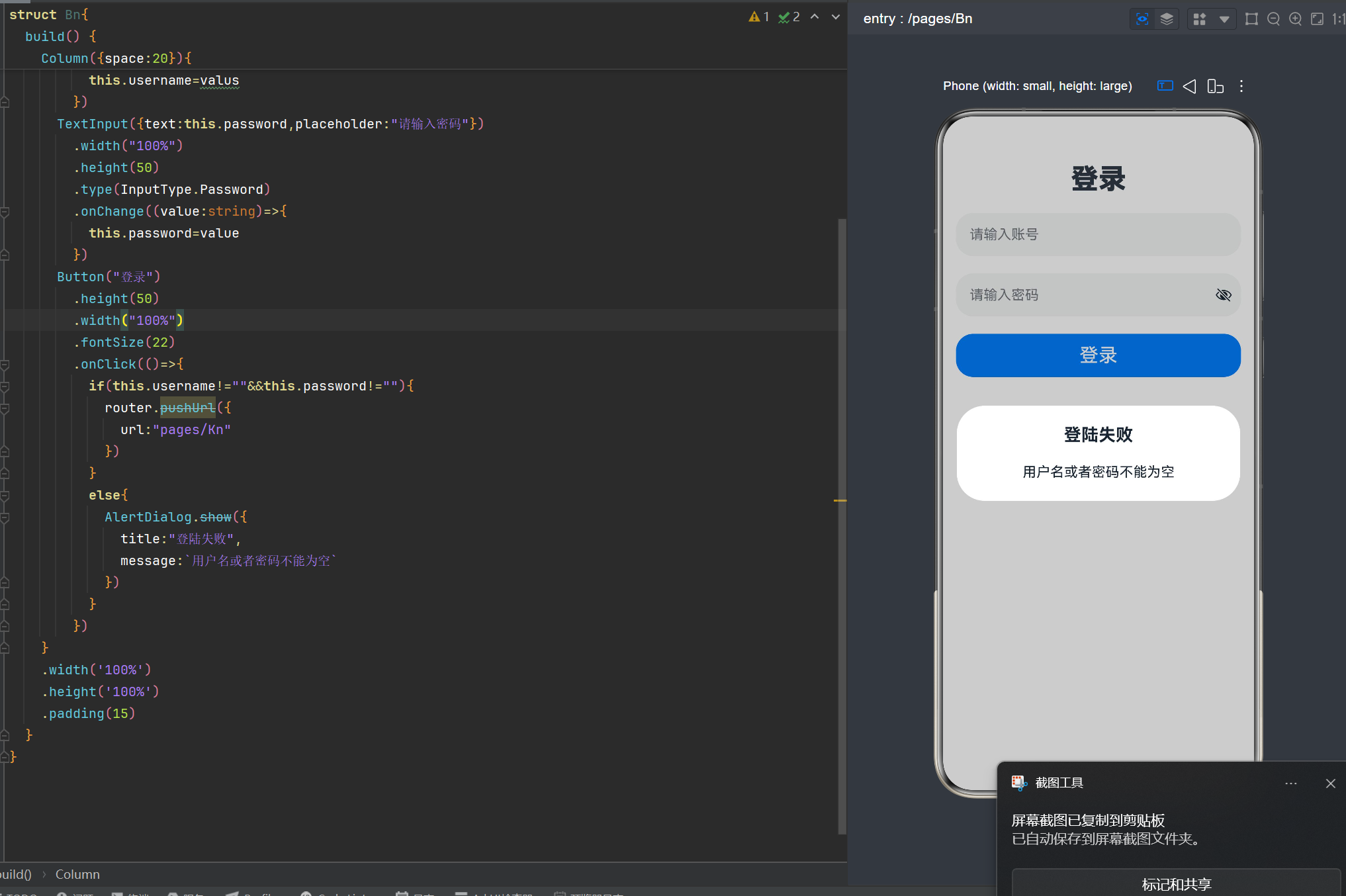Click the rotate device orientation icon

[1216, 86]
